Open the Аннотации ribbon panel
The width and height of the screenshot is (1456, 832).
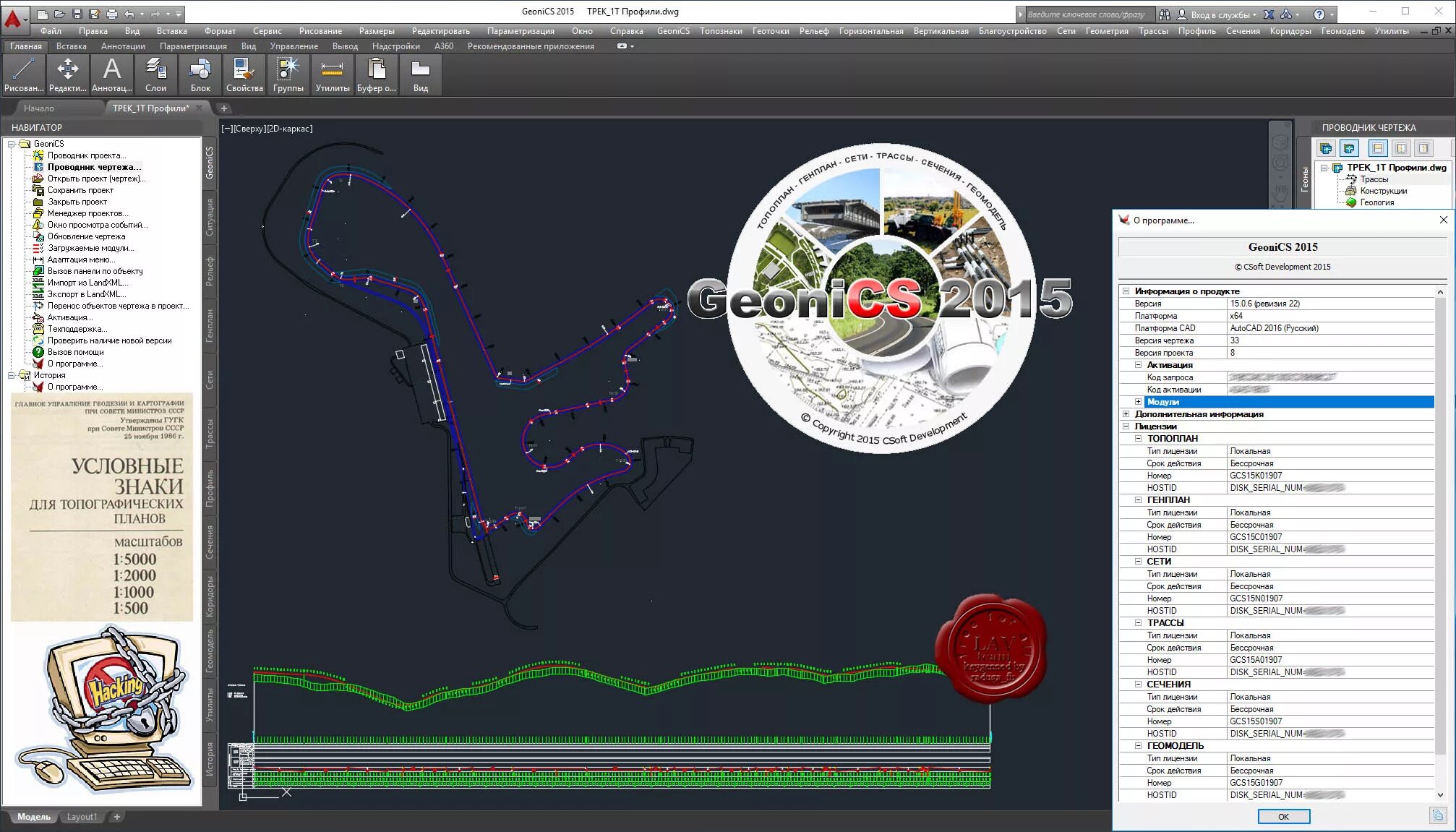[112, 75]
